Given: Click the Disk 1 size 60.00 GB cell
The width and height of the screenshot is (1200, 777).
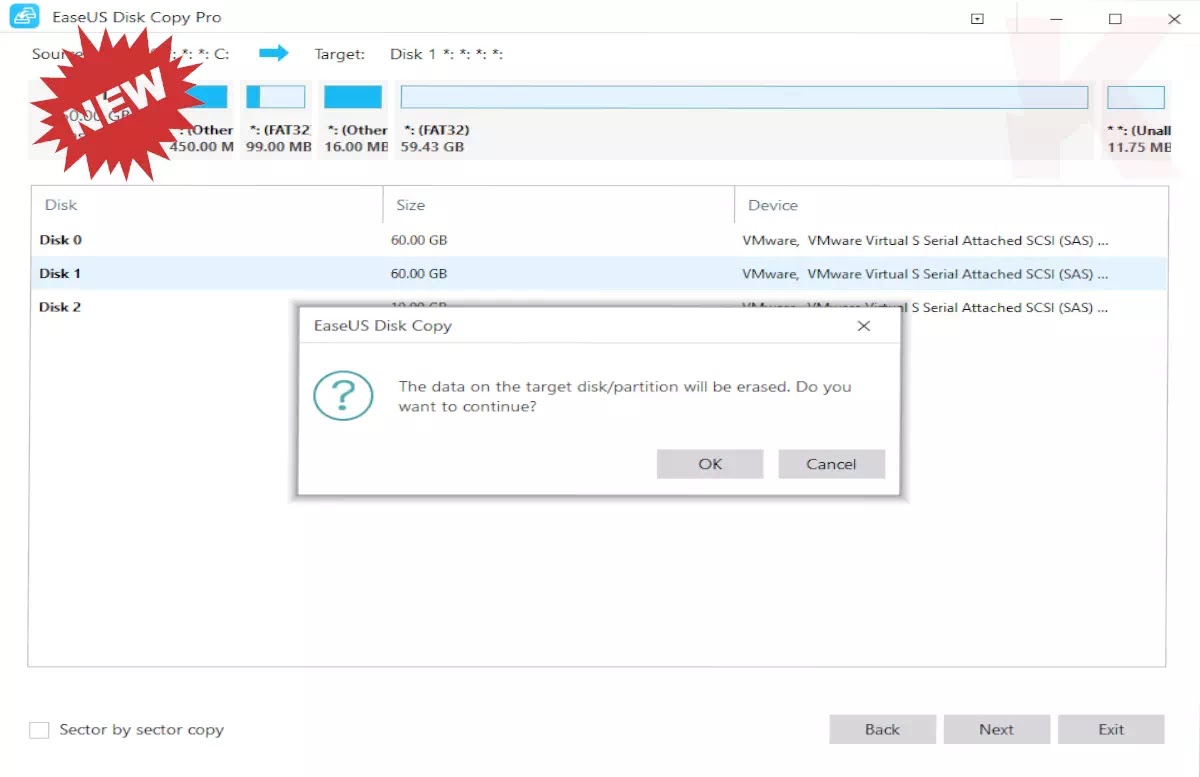Looking at the screenshot, I should [x=419, y=274].
